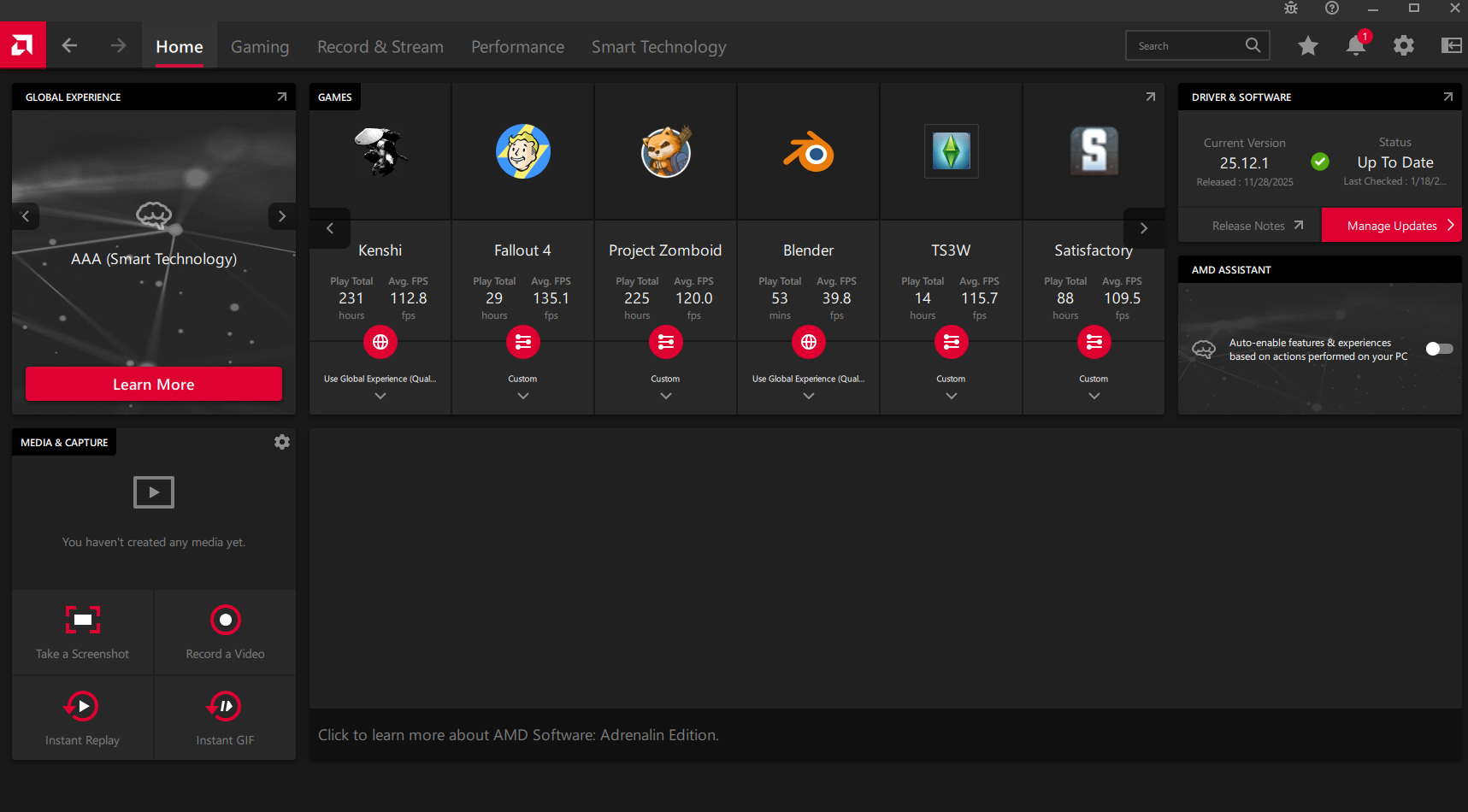This screenshot has width=1468, height=812.
Task: Click the empty media placeholder thumbnail
Action: [154, 492]
